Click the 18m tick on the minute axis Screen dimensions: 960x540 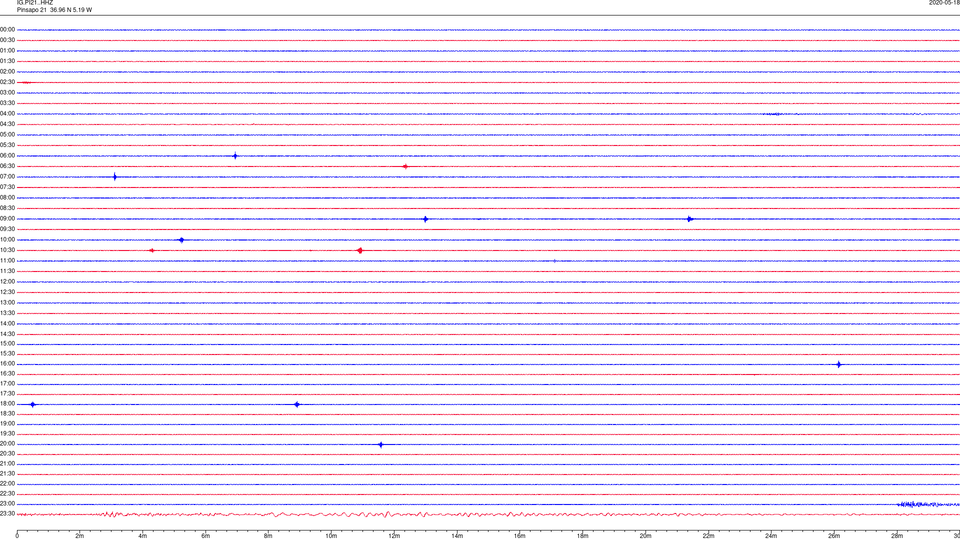583,536
